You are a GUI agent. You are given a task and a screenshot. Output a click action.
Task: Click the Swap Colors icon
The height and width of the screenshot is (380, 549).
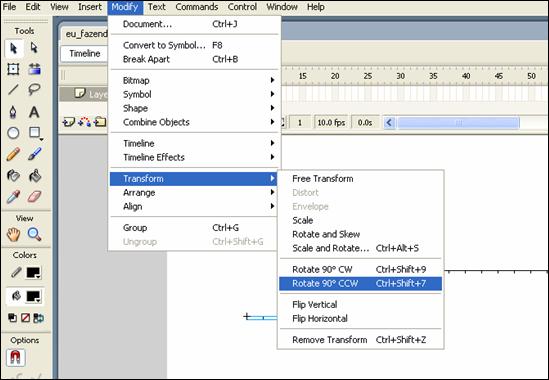(38, 318)
